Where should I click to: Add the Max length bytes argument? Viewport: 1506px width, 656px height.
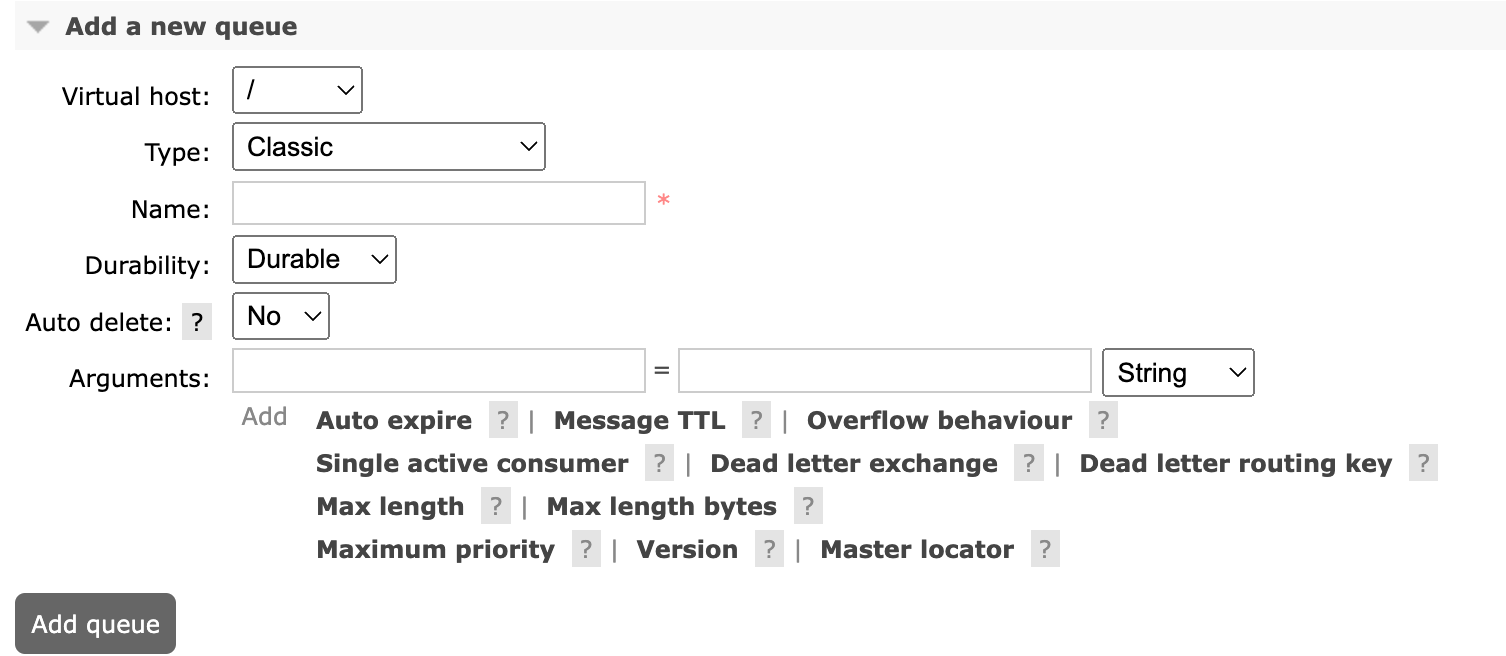(662, 507)
